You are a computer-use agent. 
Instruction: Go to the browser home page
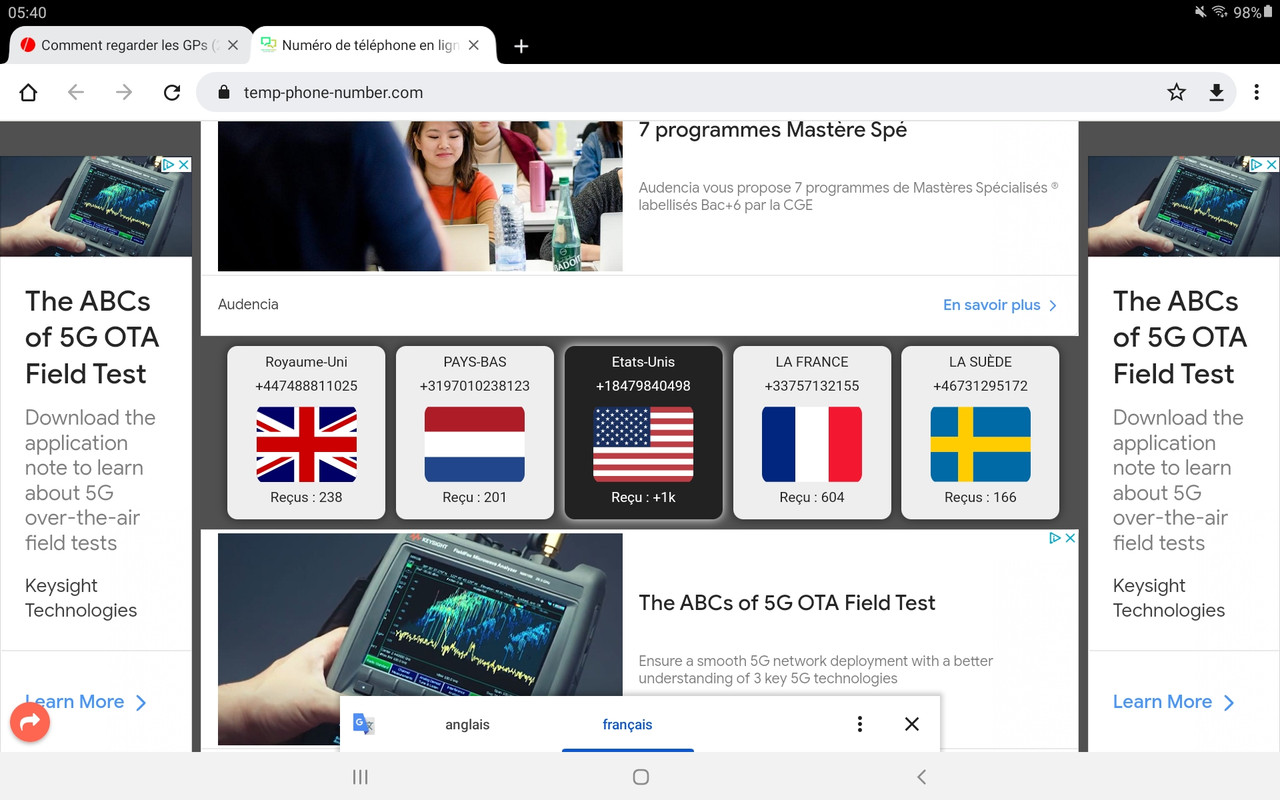click(28, 92)
